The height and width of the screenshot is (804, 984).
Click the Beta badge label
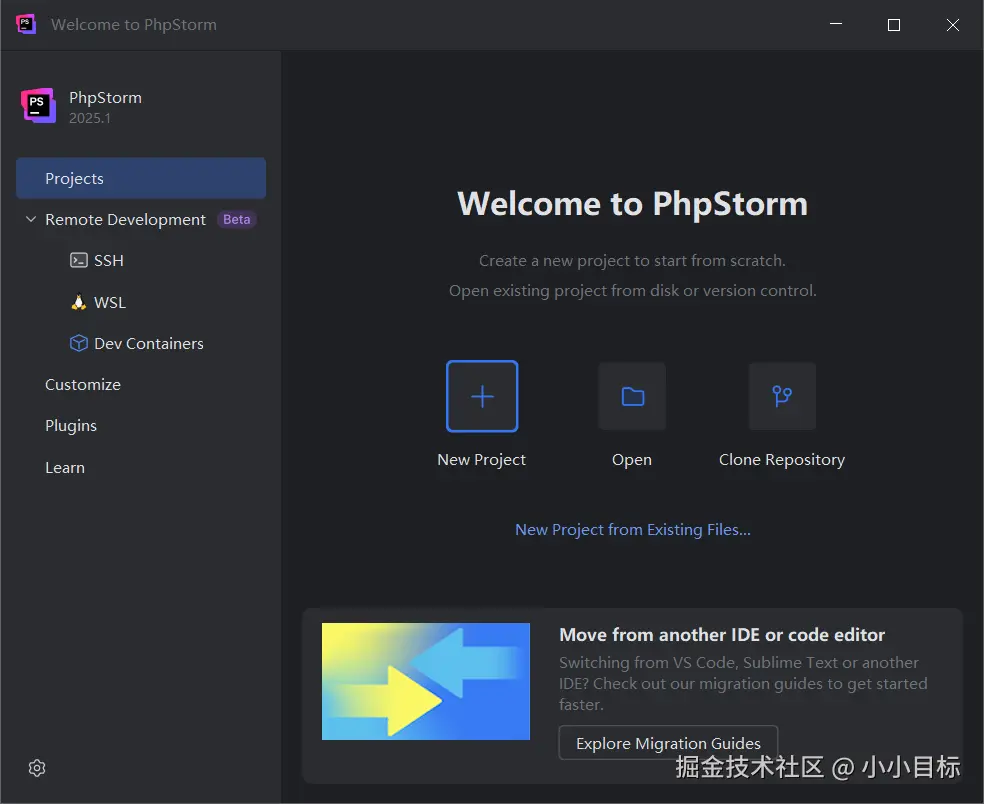click(237, 220)
